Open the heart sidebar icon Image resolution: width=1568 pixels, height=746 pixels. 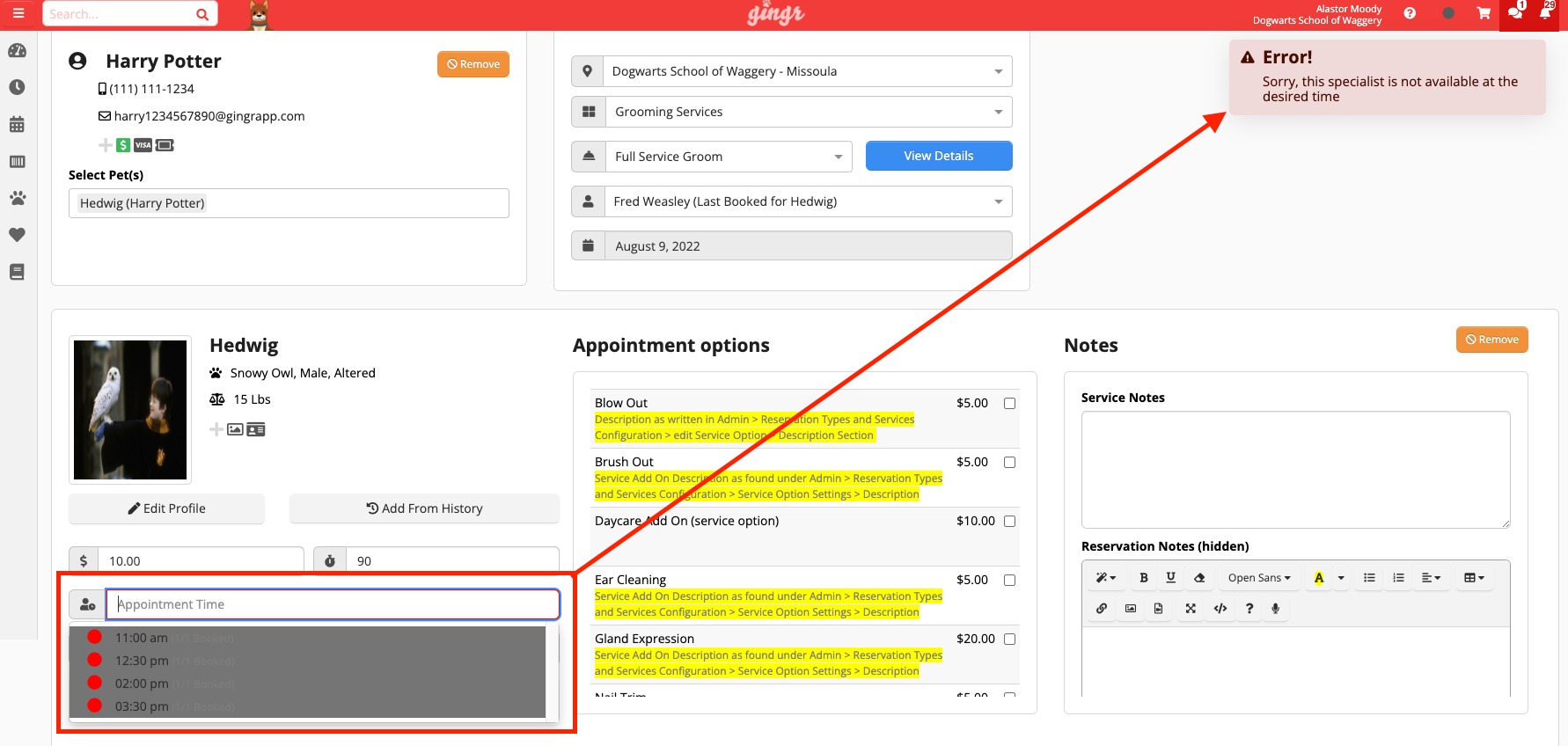pos(17,235)
